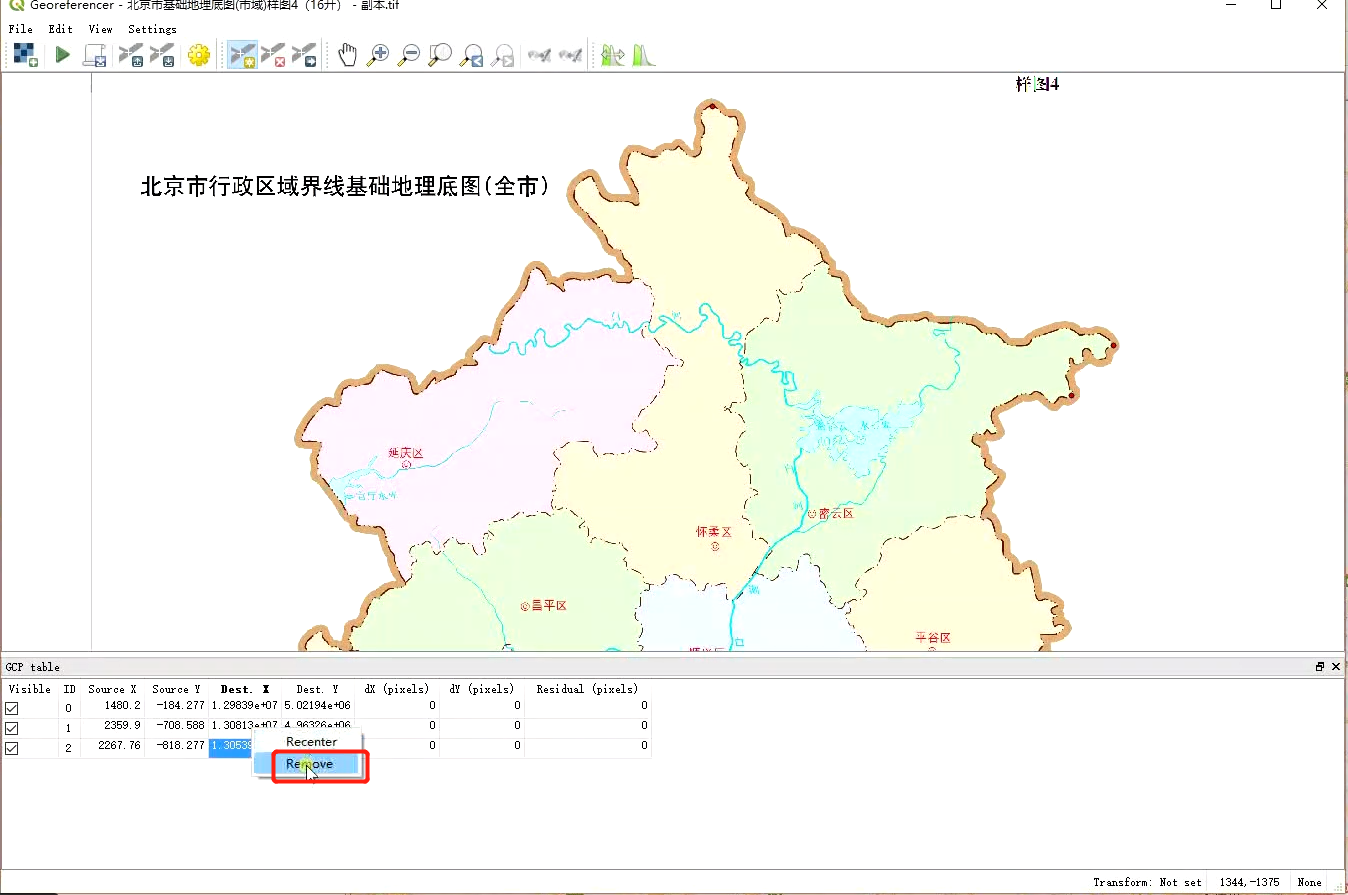Select the Source X cell 2359.9
1348x895 pixels.
113,726
